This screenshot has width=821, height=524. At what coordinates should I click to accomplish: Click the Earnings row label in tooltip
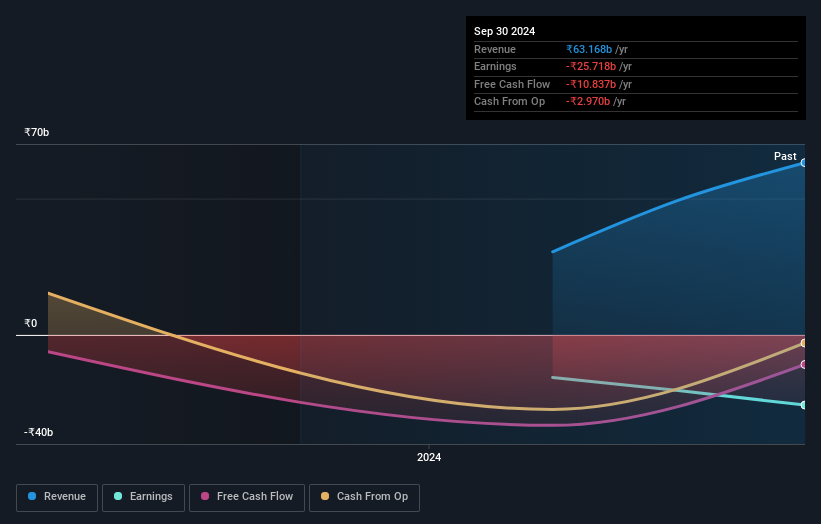point(495,66)
